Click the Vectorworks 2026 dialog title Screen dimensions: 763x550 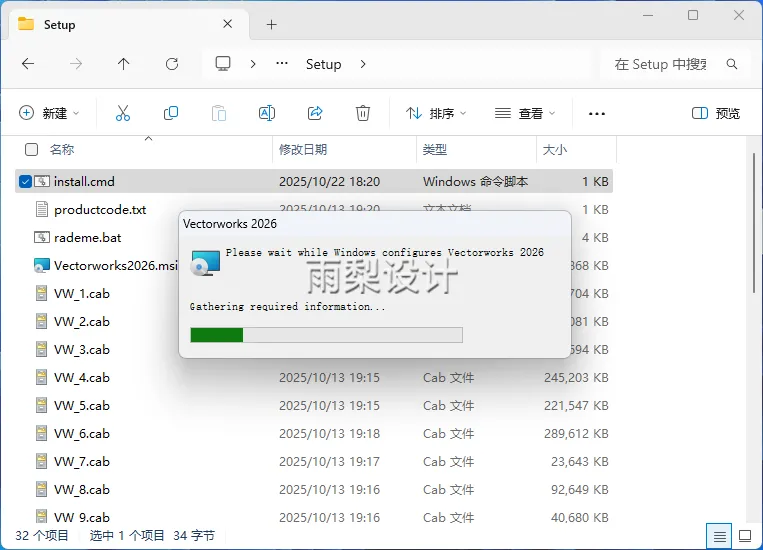coord(230,224)
